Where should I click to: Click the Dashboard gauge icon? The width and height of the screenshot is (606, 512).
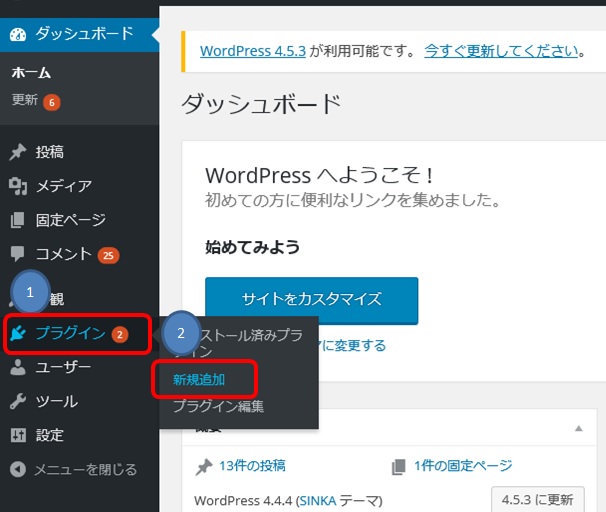point(18,34)
